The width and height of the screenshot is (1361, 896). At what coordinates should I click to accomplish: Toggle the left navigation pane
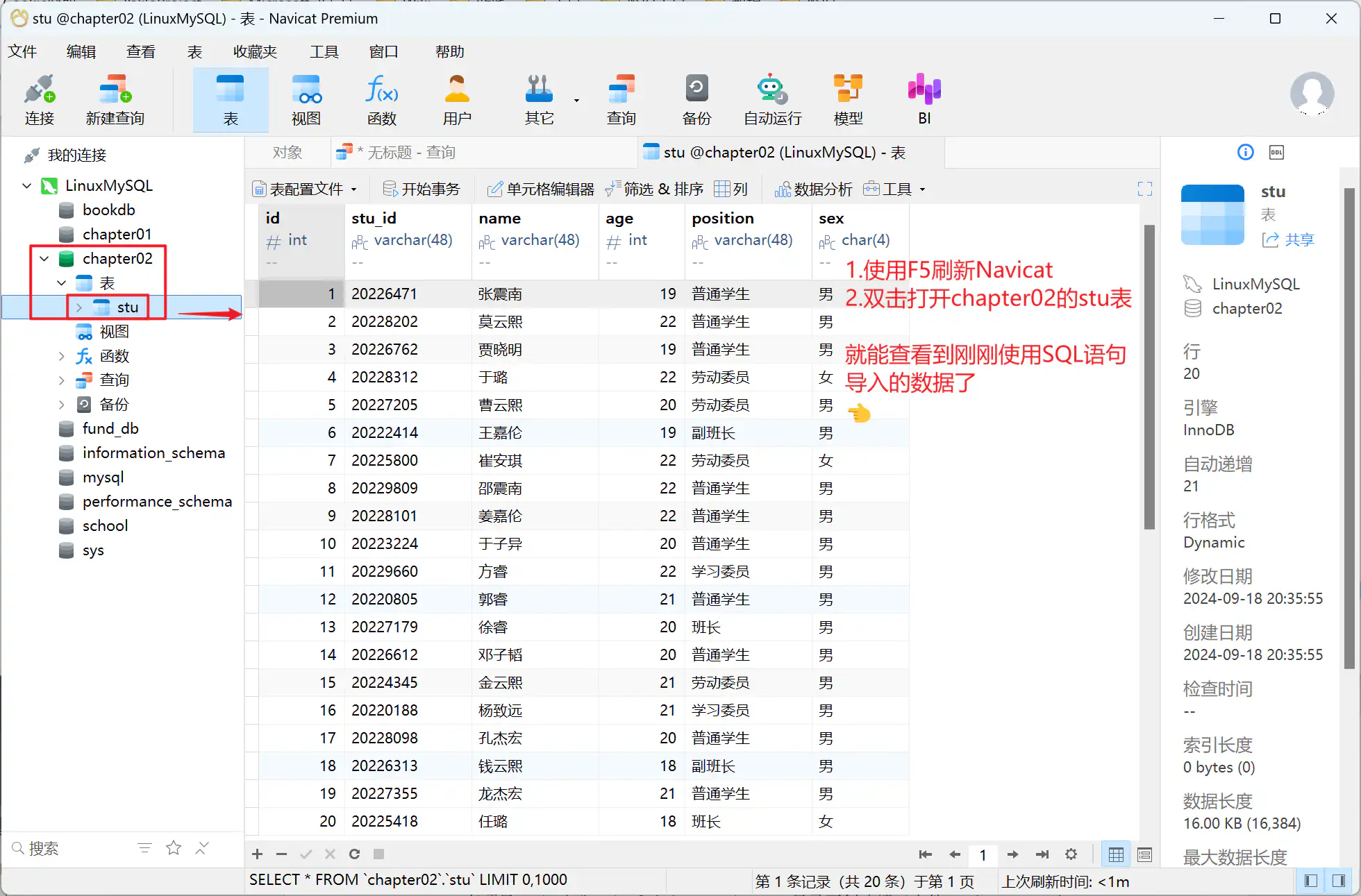[x=1311, y=881]
